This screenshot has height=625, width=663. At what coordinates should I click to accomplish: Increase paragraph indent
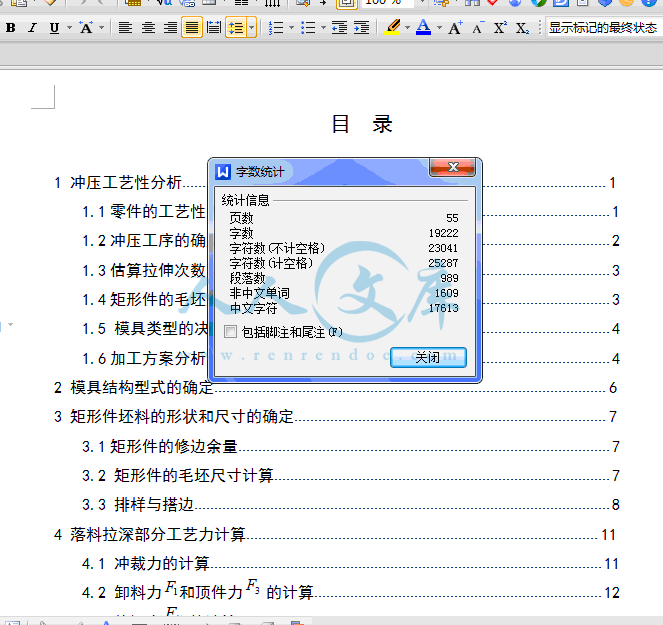362,28
